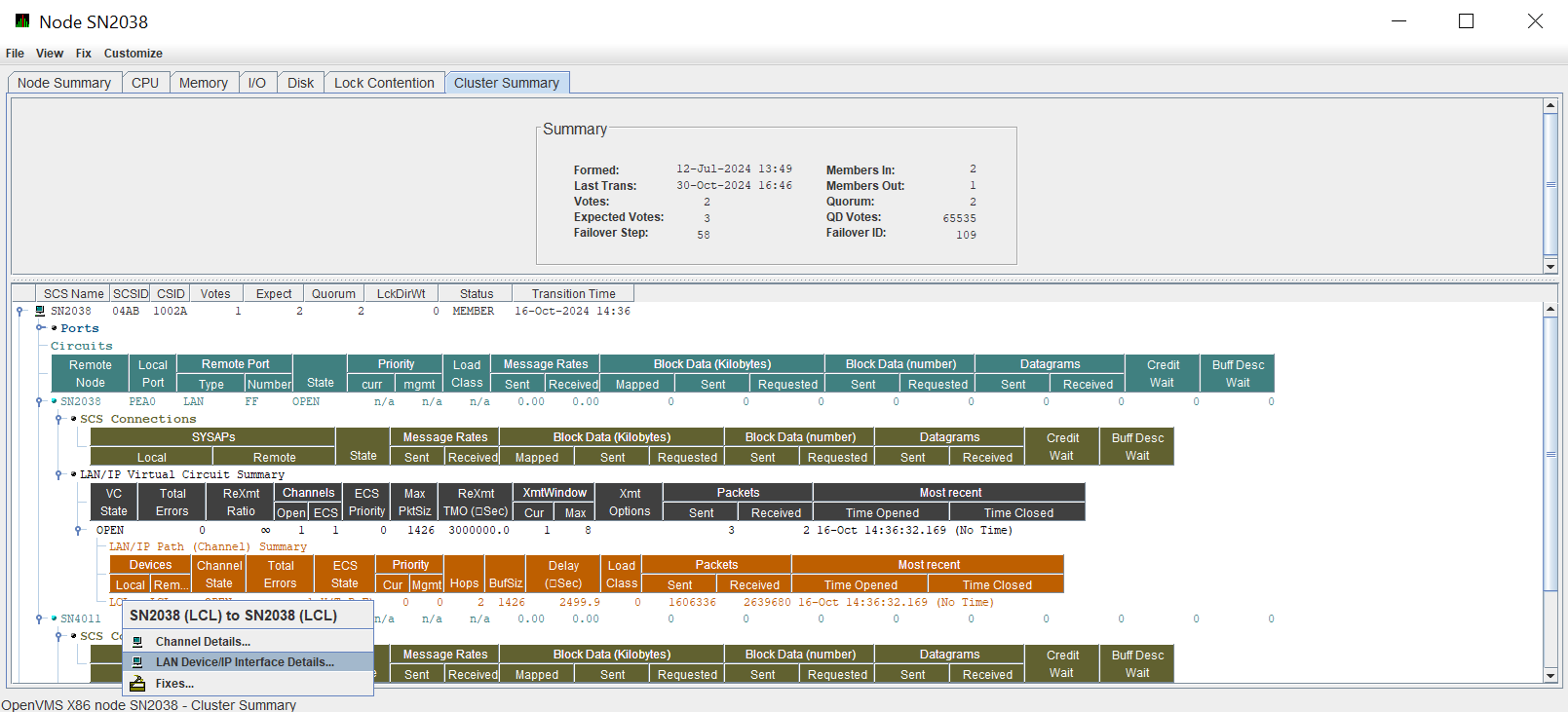1568x712 pixels.
Task: Click the cluster tree pane scroll-up arrow
Action: pyautogui.click(x=1550, y=310)
